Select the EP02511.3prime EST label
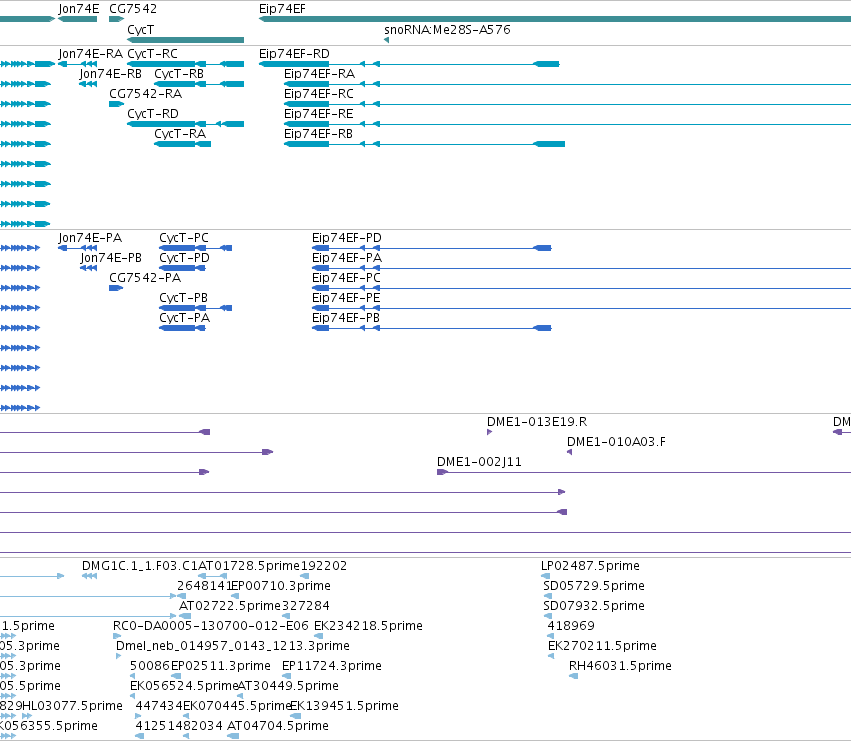The image size is (851, 741). [220, 666]
